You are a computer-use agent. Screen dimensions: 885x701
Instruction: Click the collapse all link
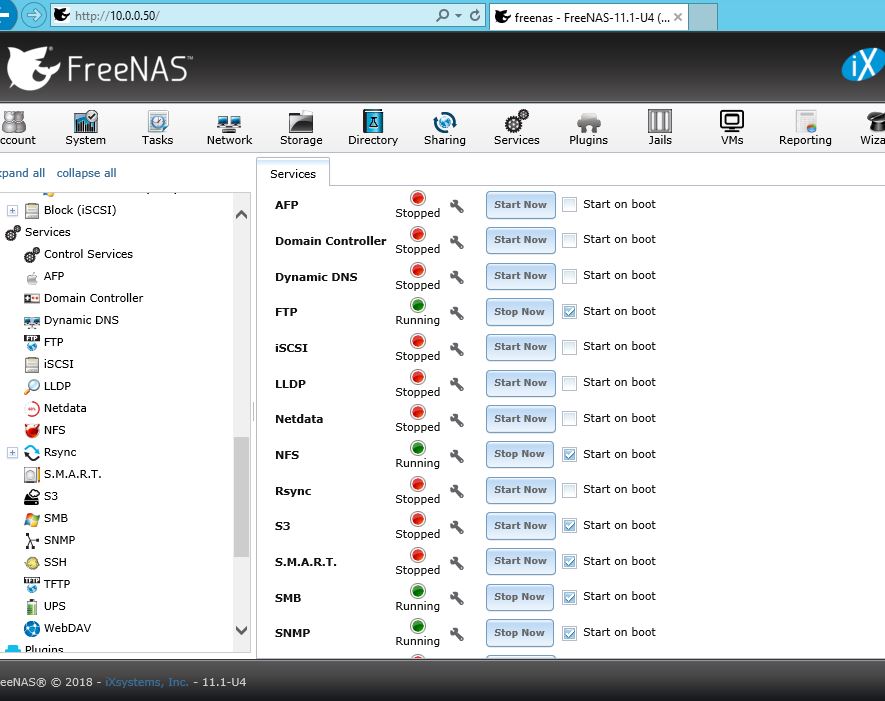[86, 173]
